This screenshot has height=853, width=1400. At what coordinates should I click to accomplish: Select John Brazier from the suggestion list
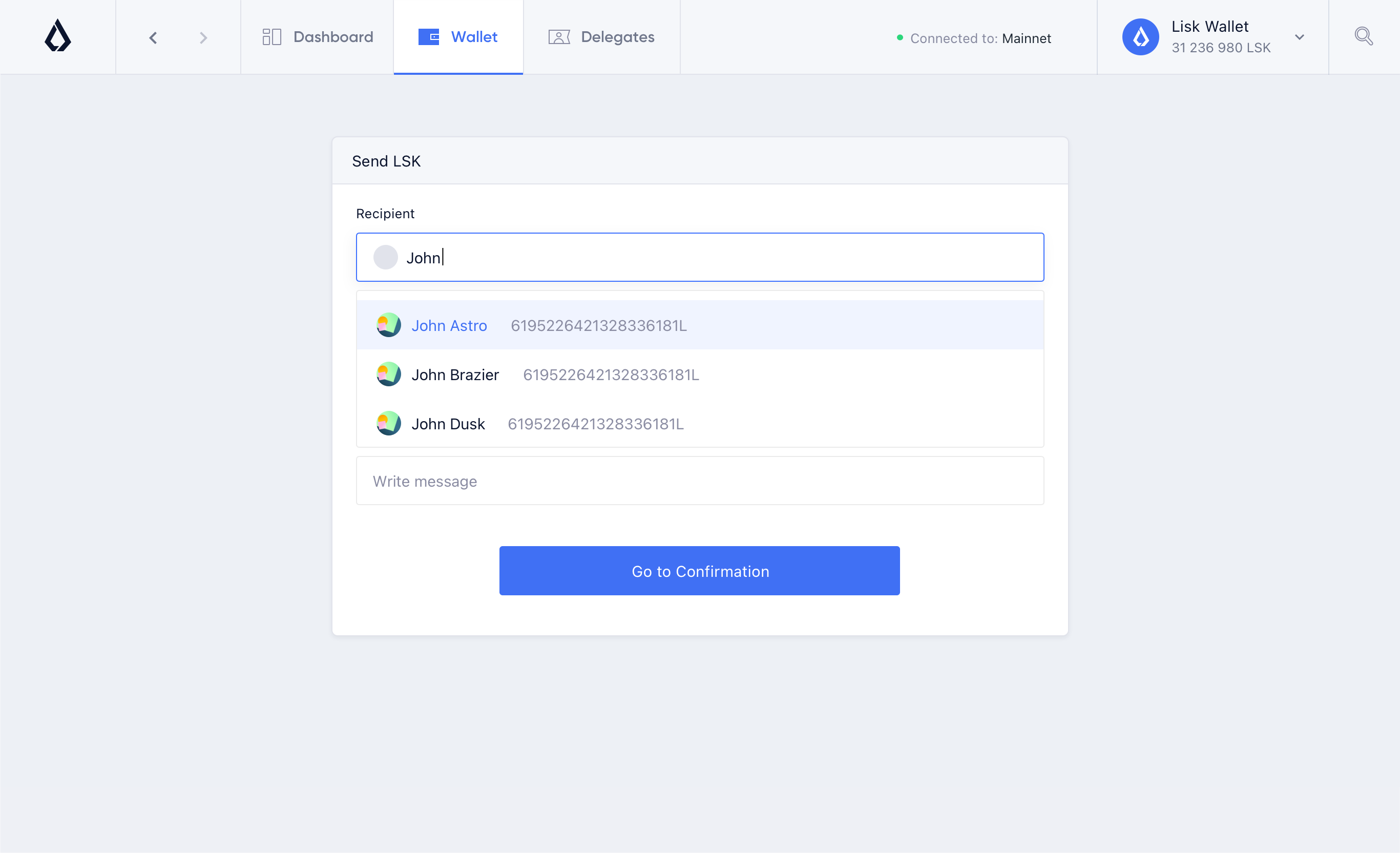point(454,374)
